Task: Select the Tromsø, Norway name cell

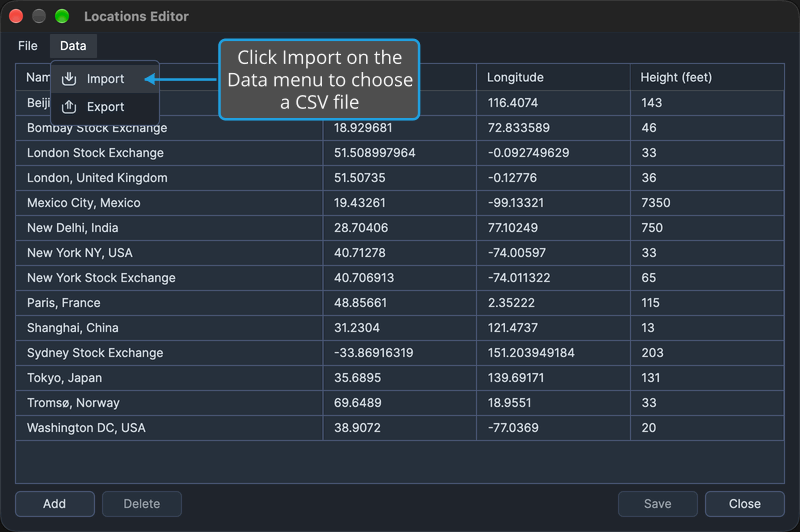Action: 169,403
